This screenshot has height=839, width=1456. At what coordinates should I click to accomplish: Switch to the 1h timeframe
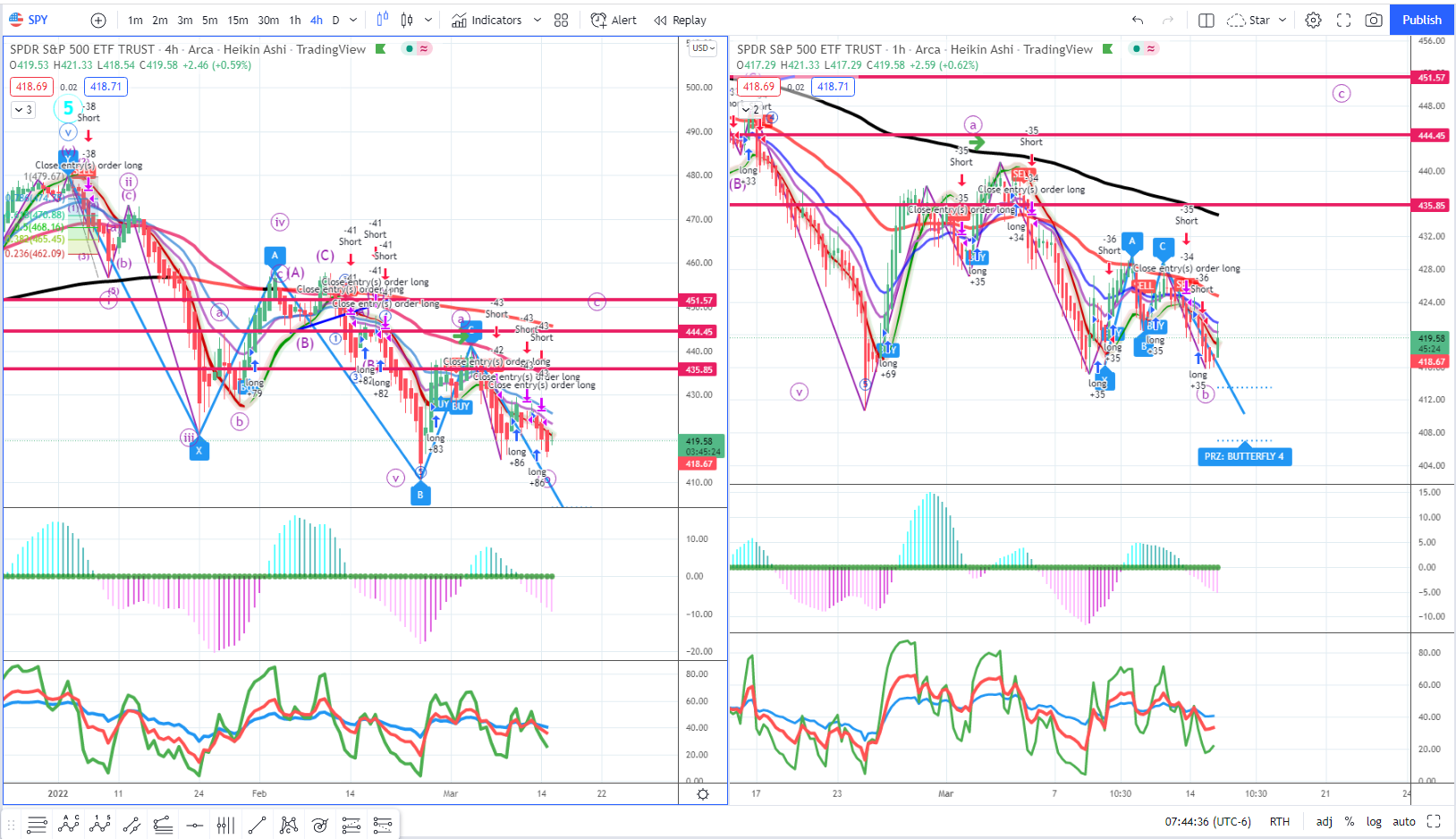[295, 20]
